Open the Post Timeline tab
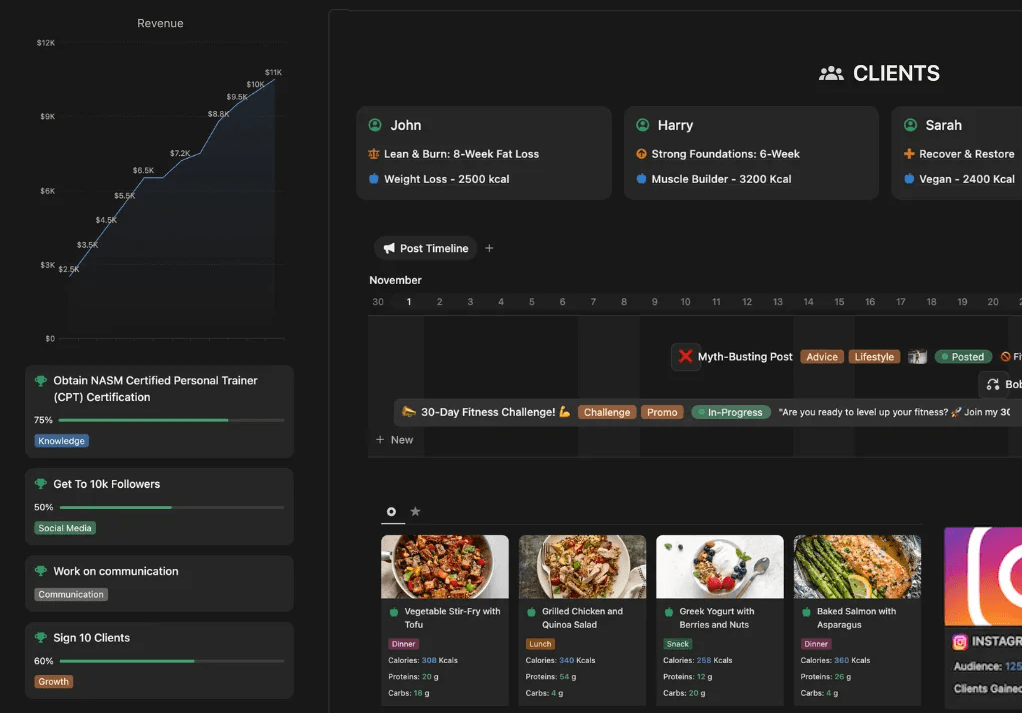This screenshot has height=713, width=1022. [426, 248]
